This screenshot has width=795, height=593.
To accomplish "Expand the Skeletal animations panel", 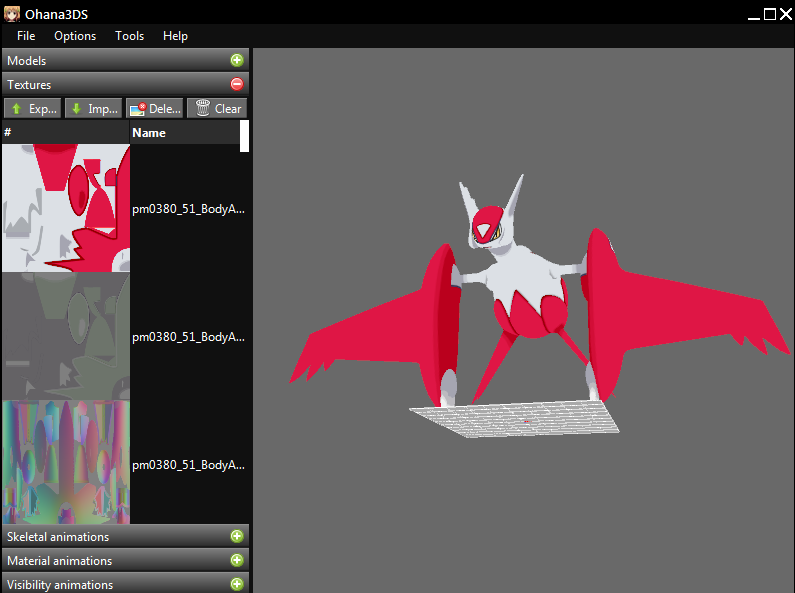I will pyautogui.click(x=237, y=537).
